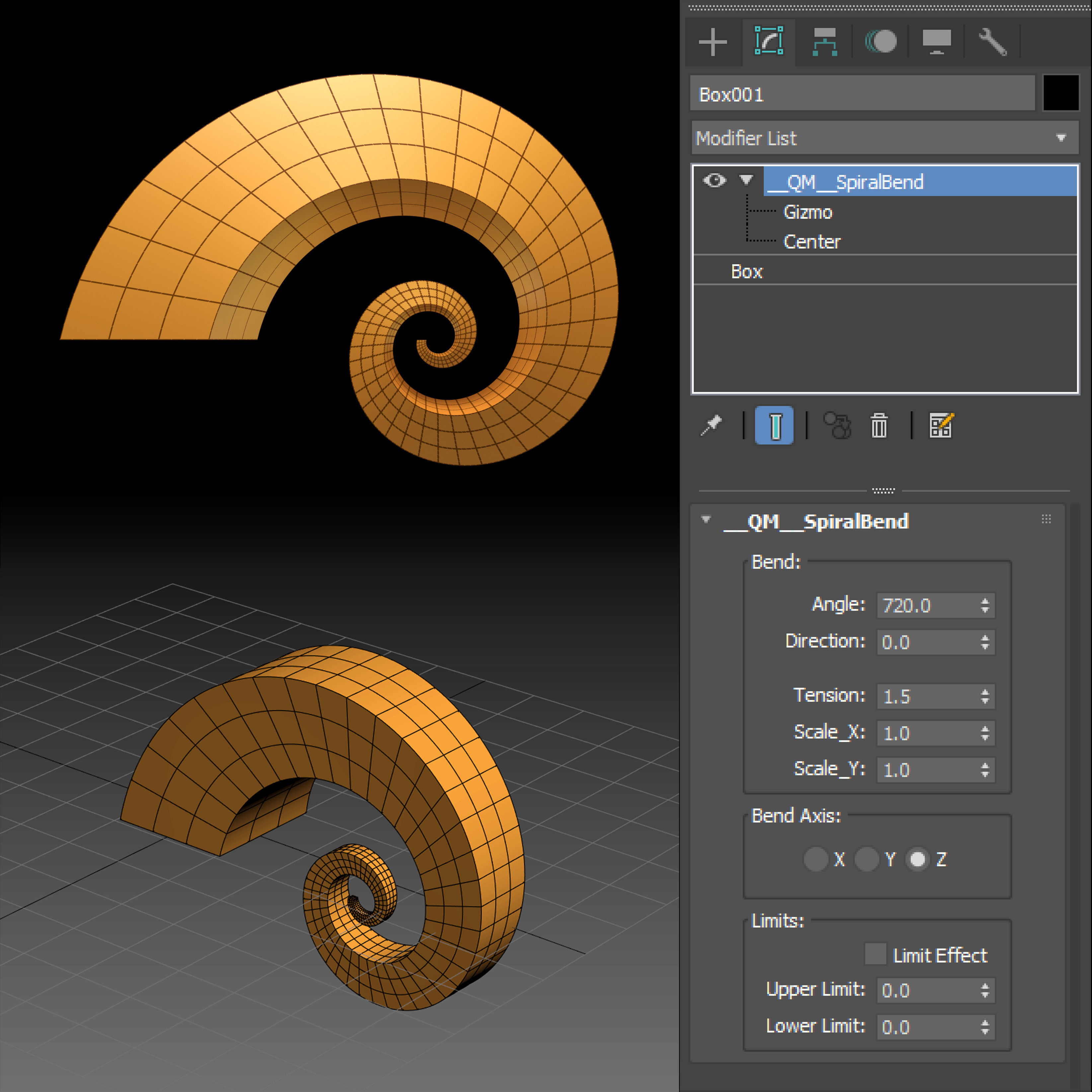The height and width of the screenshot is (1092, 1092).
Task: Open the Create panel plus icon
Action: [713, 42]
